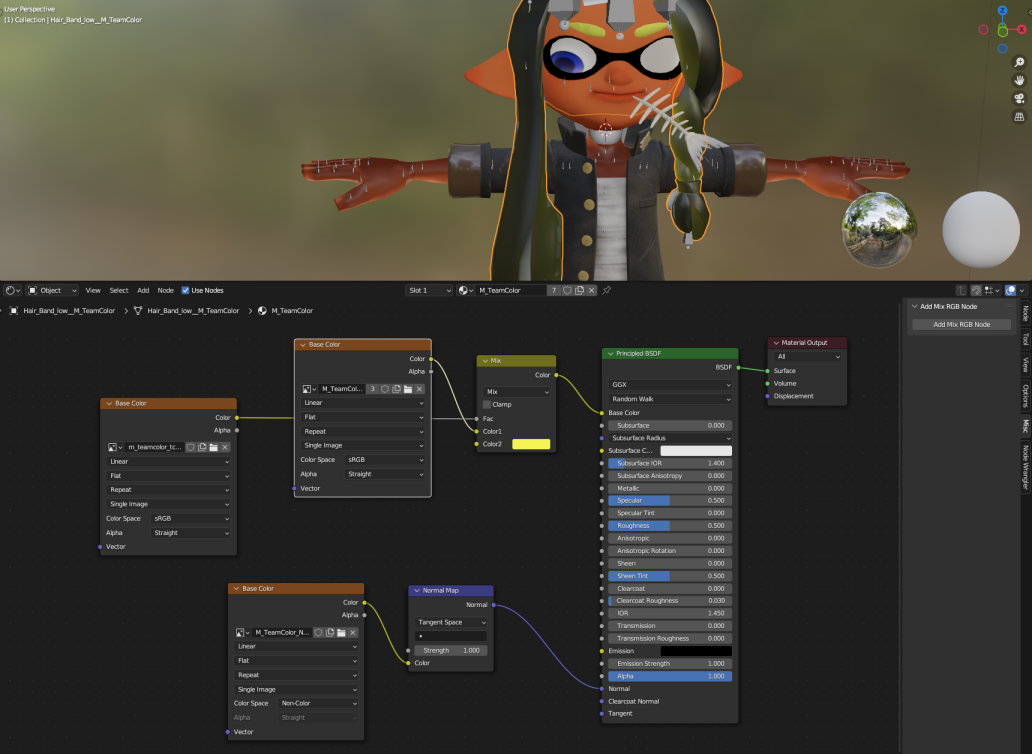1032x754 pixels.
Task: Click the pin node tree icon
Action: [607, 290]
